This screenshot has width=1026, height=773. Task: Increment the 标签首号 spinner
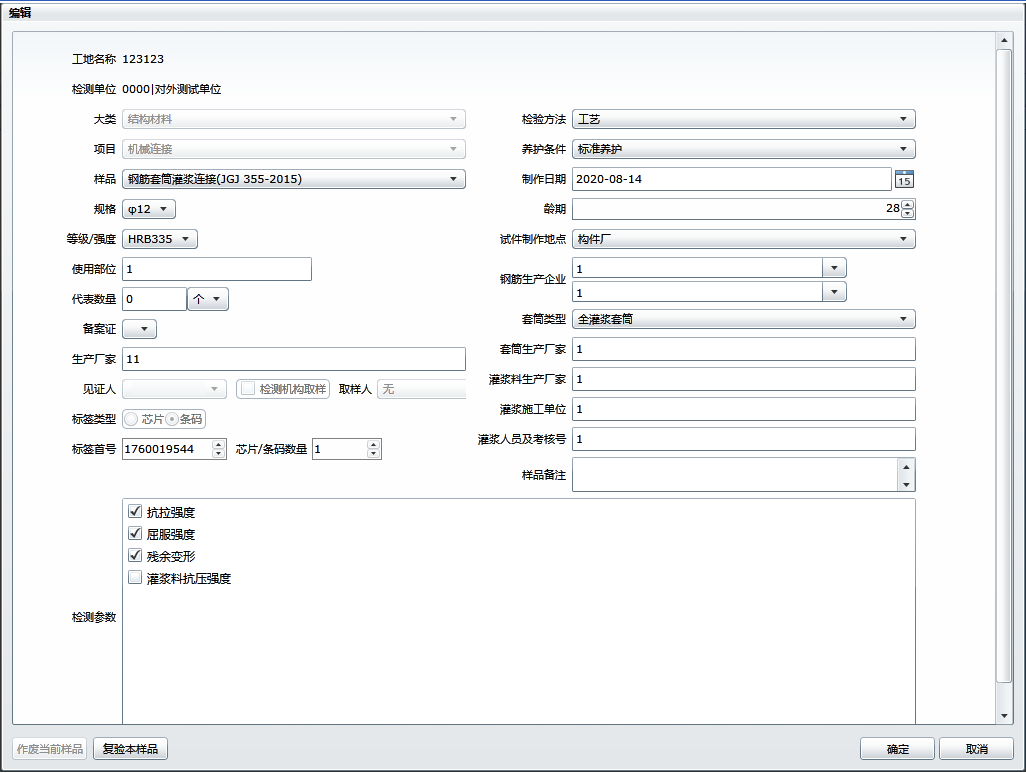point(219,444)
